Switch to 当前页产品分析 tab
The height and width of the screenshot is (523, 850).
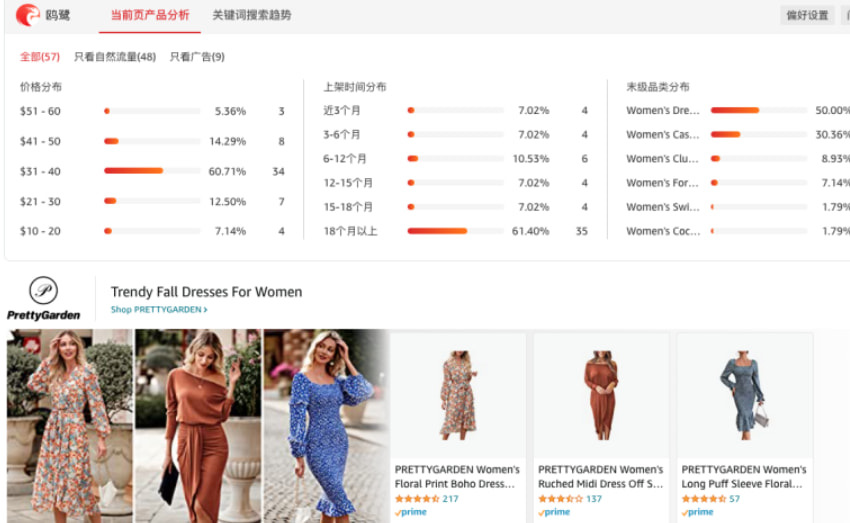(x=150, y=15)
